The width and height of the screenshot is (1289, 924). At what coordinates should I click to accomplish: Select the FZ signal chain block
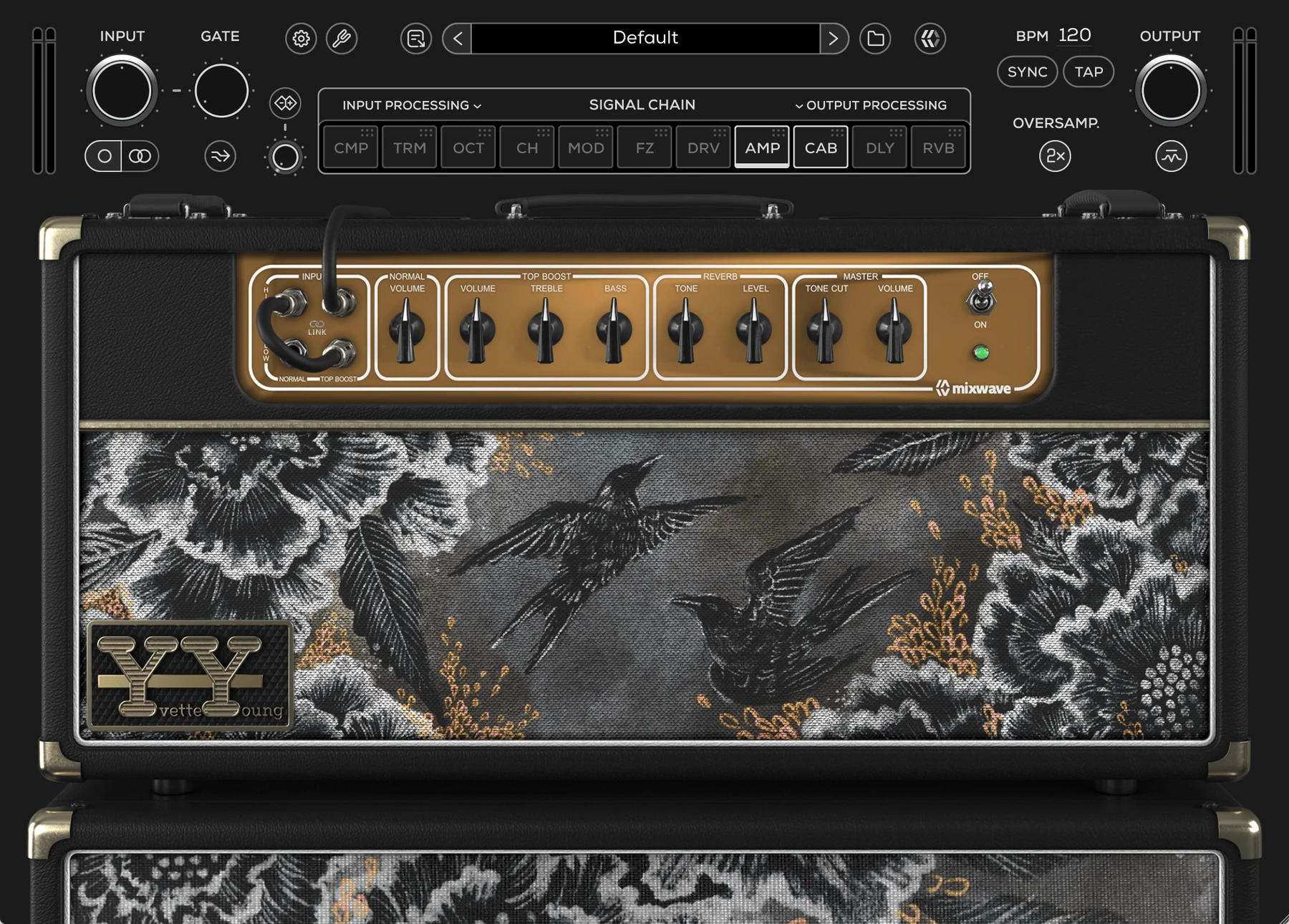click(x=644, y=147)
